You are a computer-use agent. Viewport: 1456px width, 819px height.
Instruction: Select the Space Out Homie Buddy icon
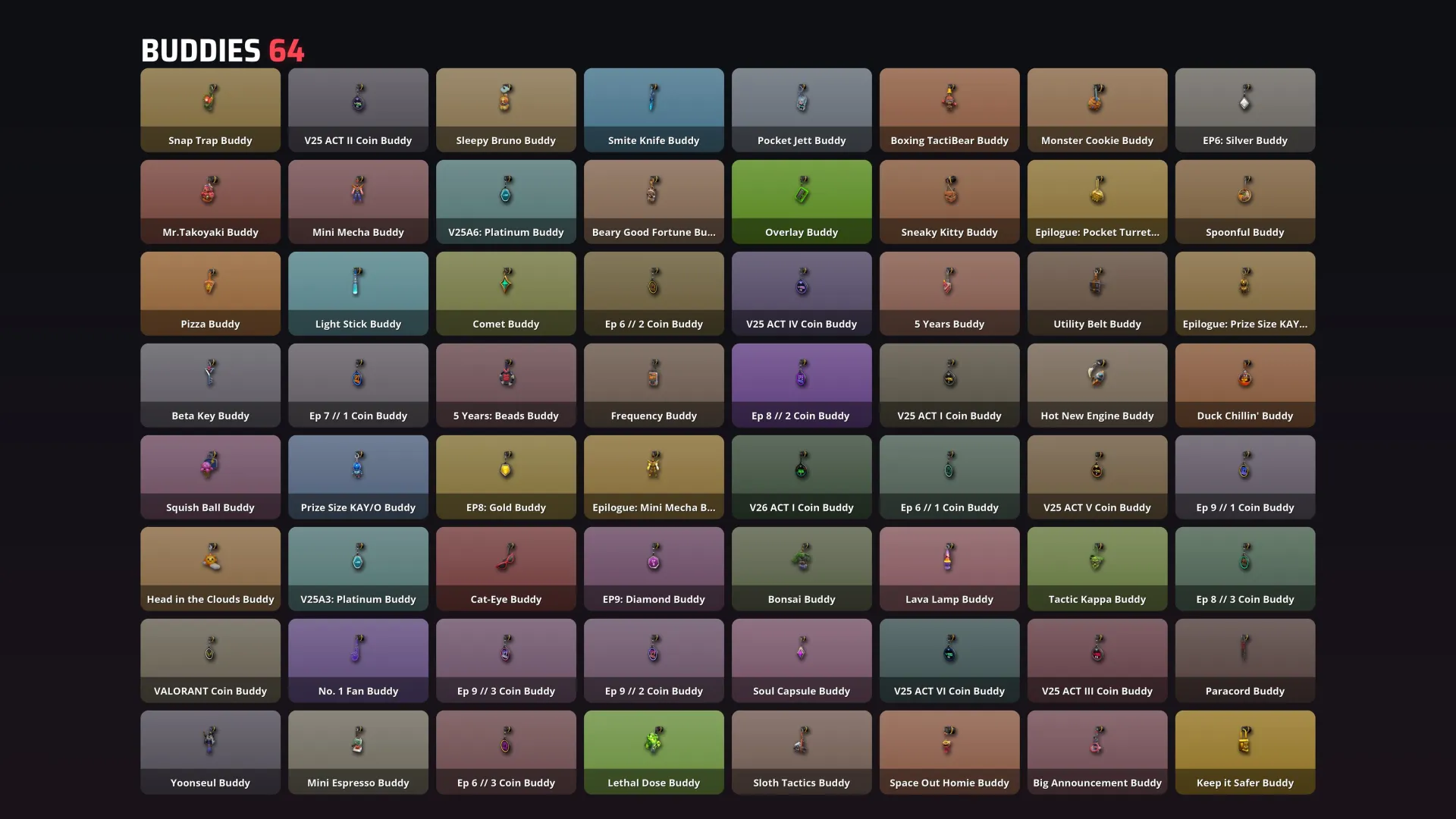coord(949,740)
